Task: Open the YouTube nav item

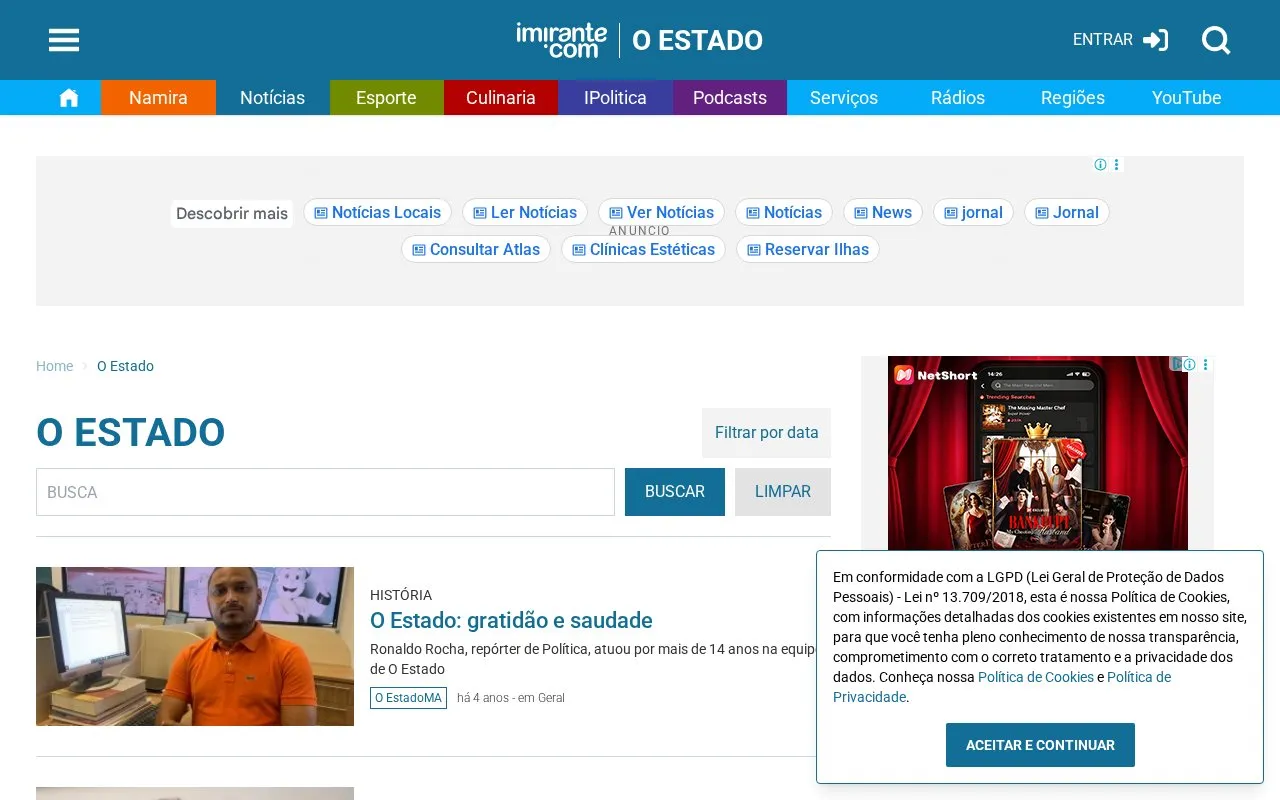Action: click(x=1187, y=98)
